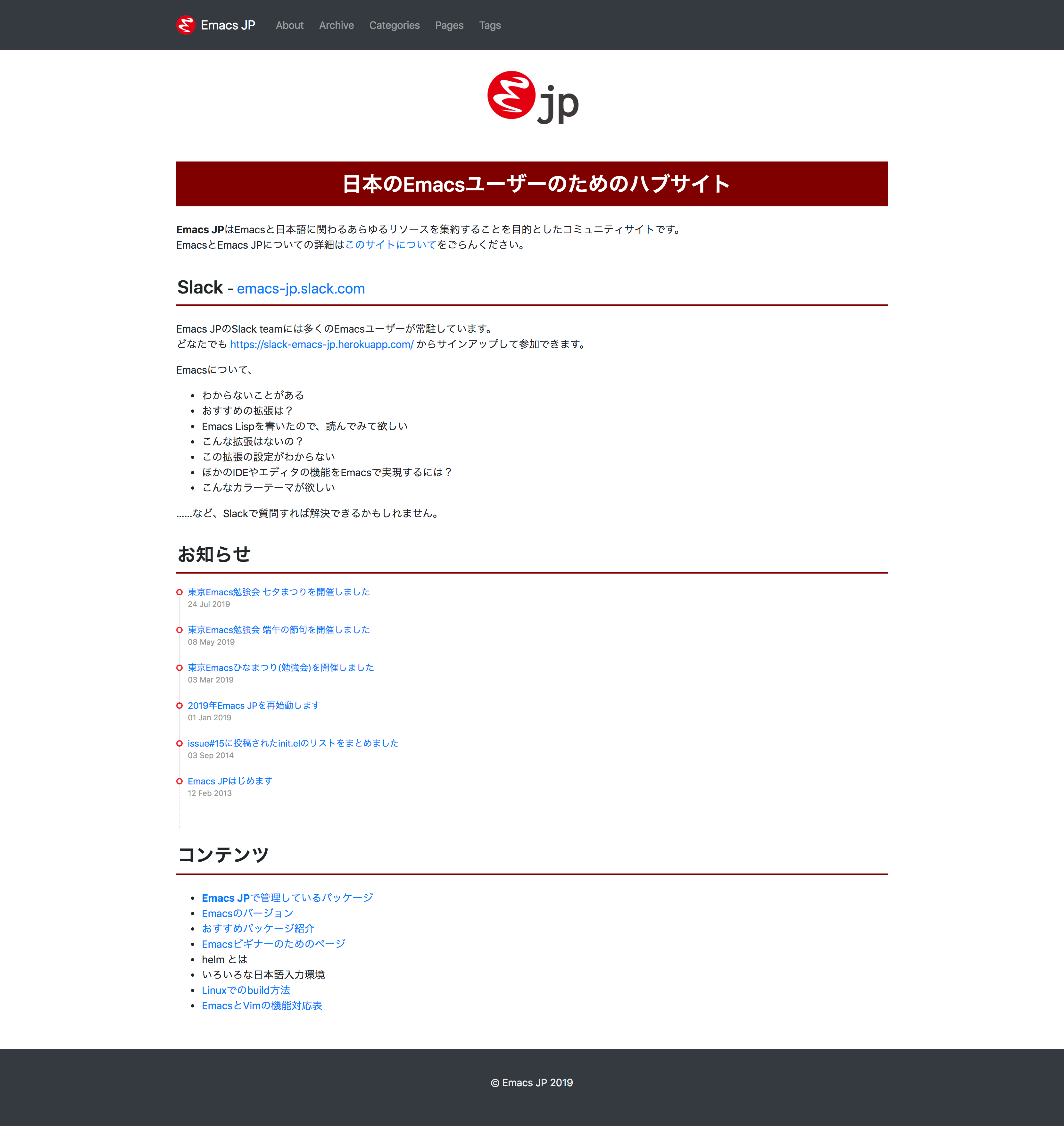Viewport: 1064px width, 1126px height.
Task: Open the issue#15 init.el list post
Action: tap(293, 743)
